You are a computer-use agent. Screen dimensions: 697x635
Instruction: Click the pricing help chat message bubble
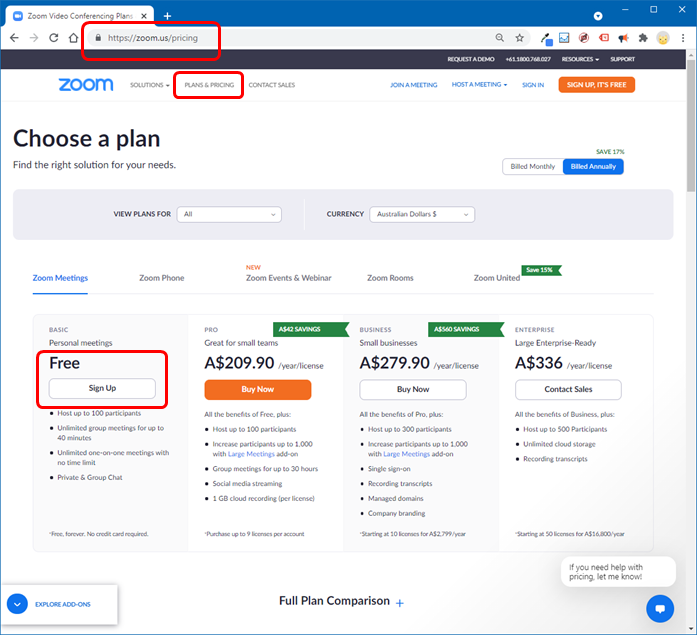click(618, 572)
